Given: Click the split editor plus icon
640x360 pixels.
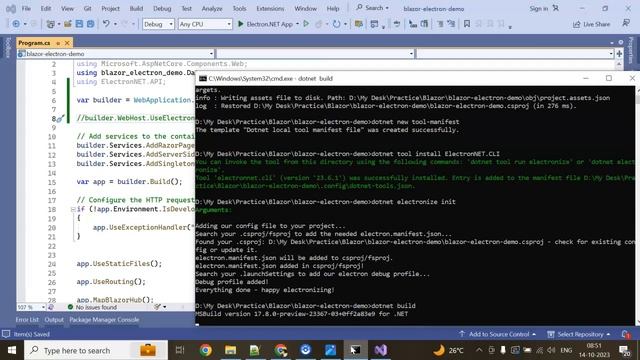Looking at the screenshot, I should pos(619,53).
